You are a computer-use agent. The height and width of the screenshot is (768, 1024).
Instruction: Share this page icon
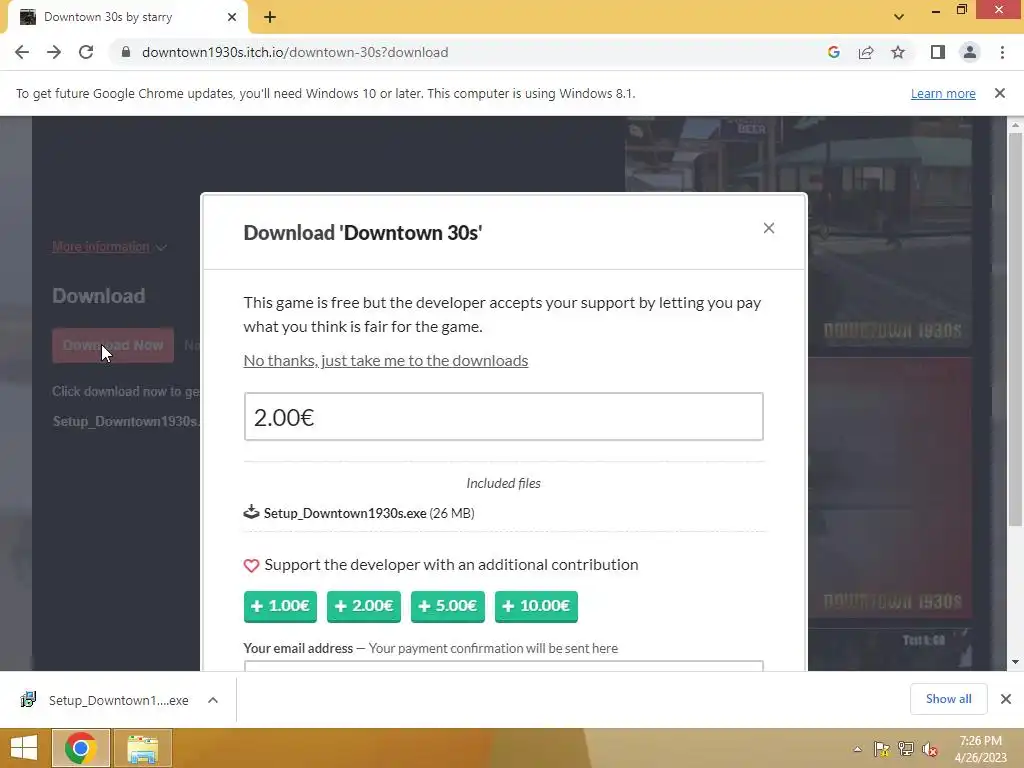pos(866,52)
